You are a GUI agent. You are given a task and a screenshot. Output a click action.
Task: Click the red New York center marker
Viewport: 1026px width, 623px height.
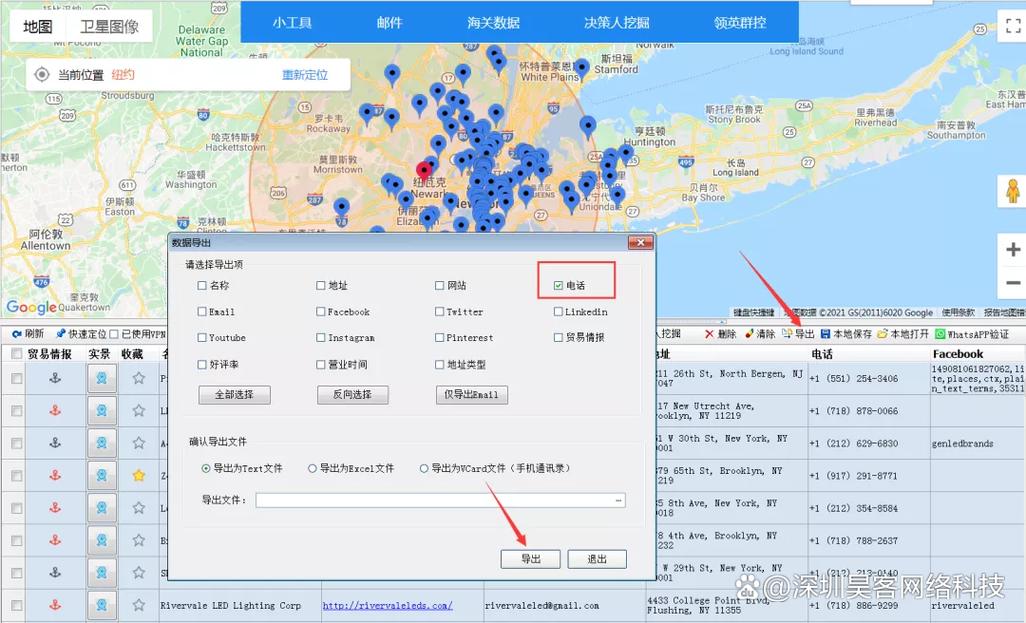pyautogui.click(x=425, y=170)
